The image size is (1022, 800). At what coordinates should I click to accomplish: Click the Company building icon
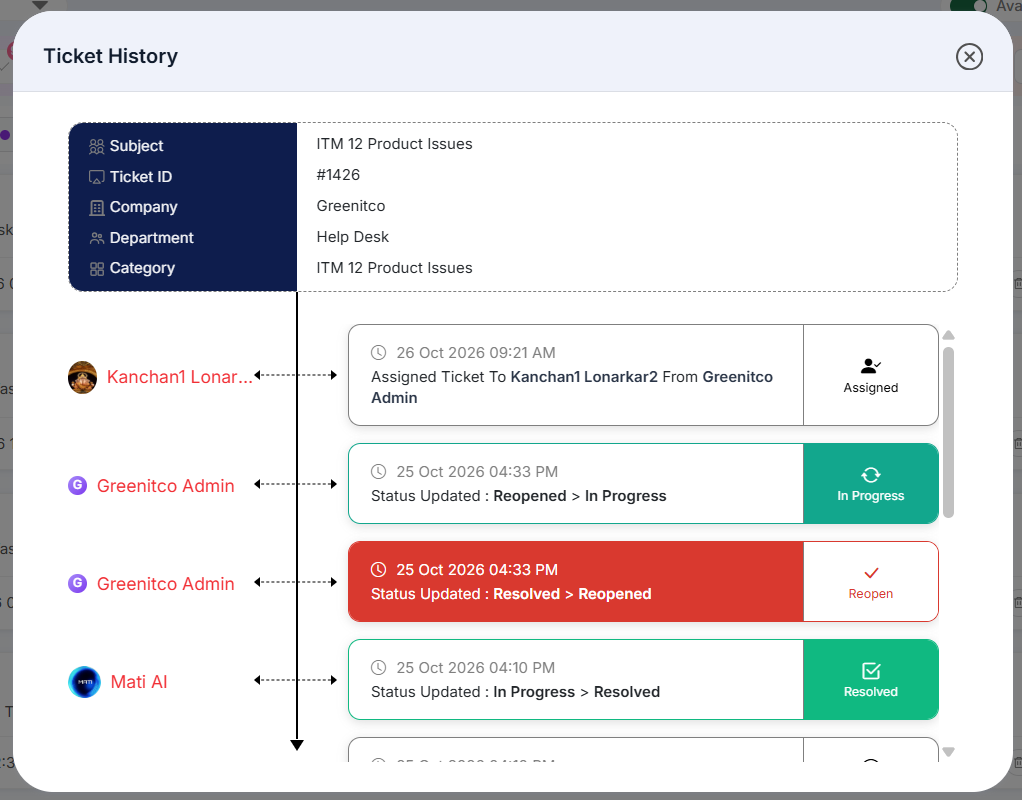96,207
